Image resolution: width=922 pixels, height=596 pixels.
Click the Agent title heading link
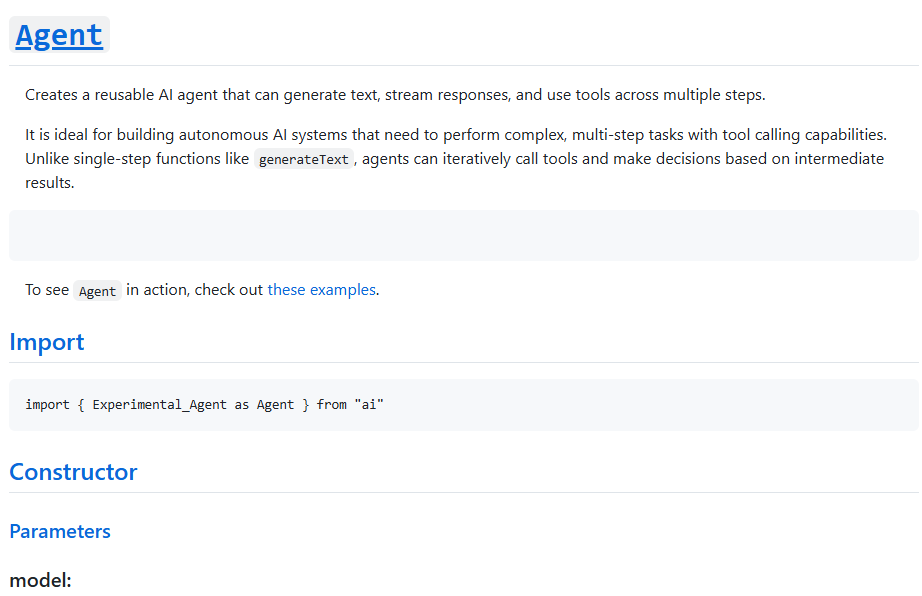pos(59,35)
